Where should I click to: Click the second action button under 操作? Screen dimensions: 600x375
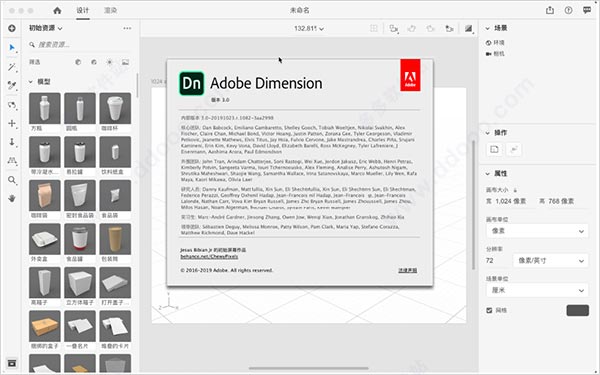(514, 149)
